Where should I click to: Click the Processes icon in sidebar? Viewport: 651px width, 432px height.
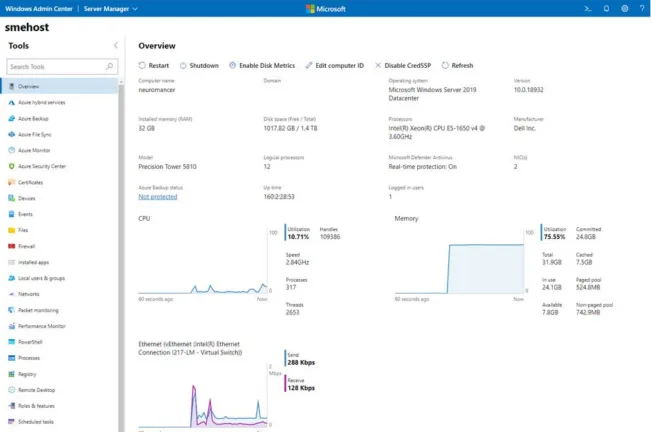[x=11, y=358]
